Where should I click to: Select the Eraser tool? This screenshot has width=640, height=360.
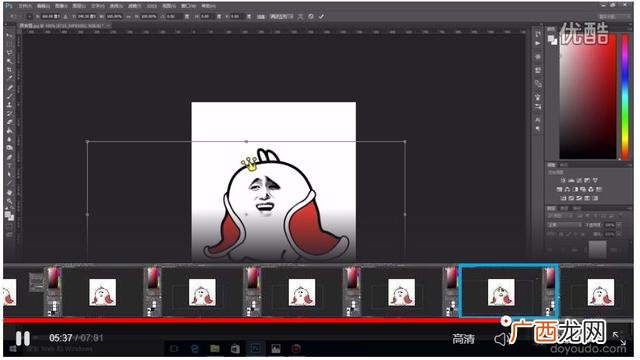point(9,122)
